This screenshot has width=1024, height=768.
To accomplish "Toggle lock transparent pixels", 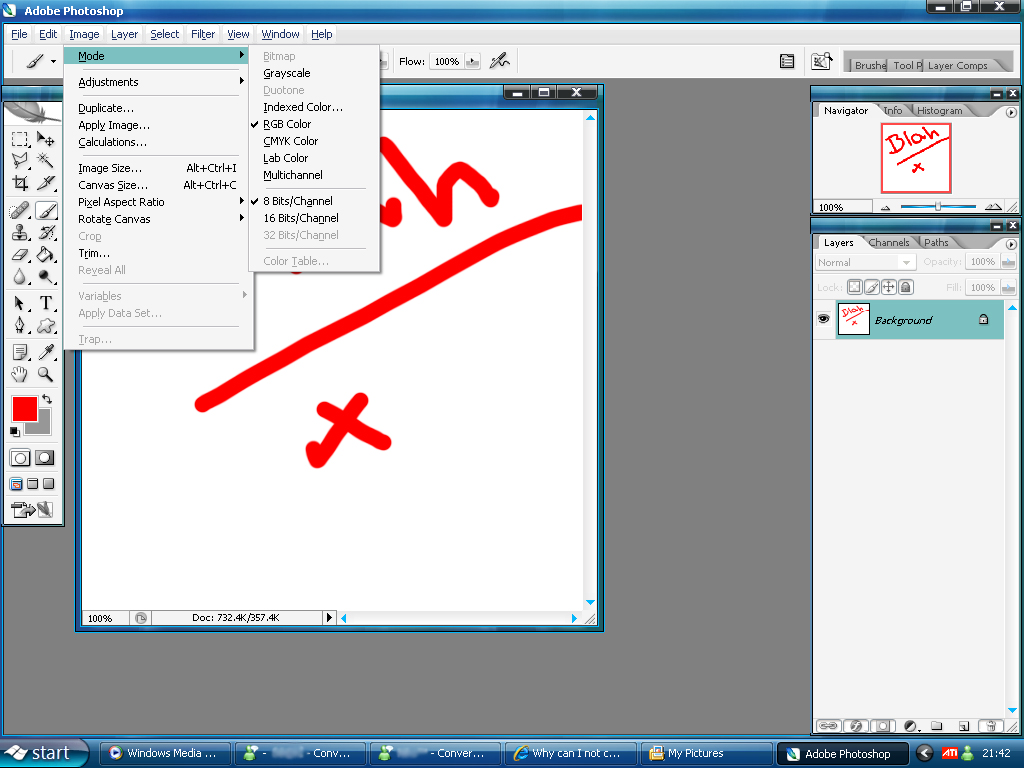I will (854, 287).
